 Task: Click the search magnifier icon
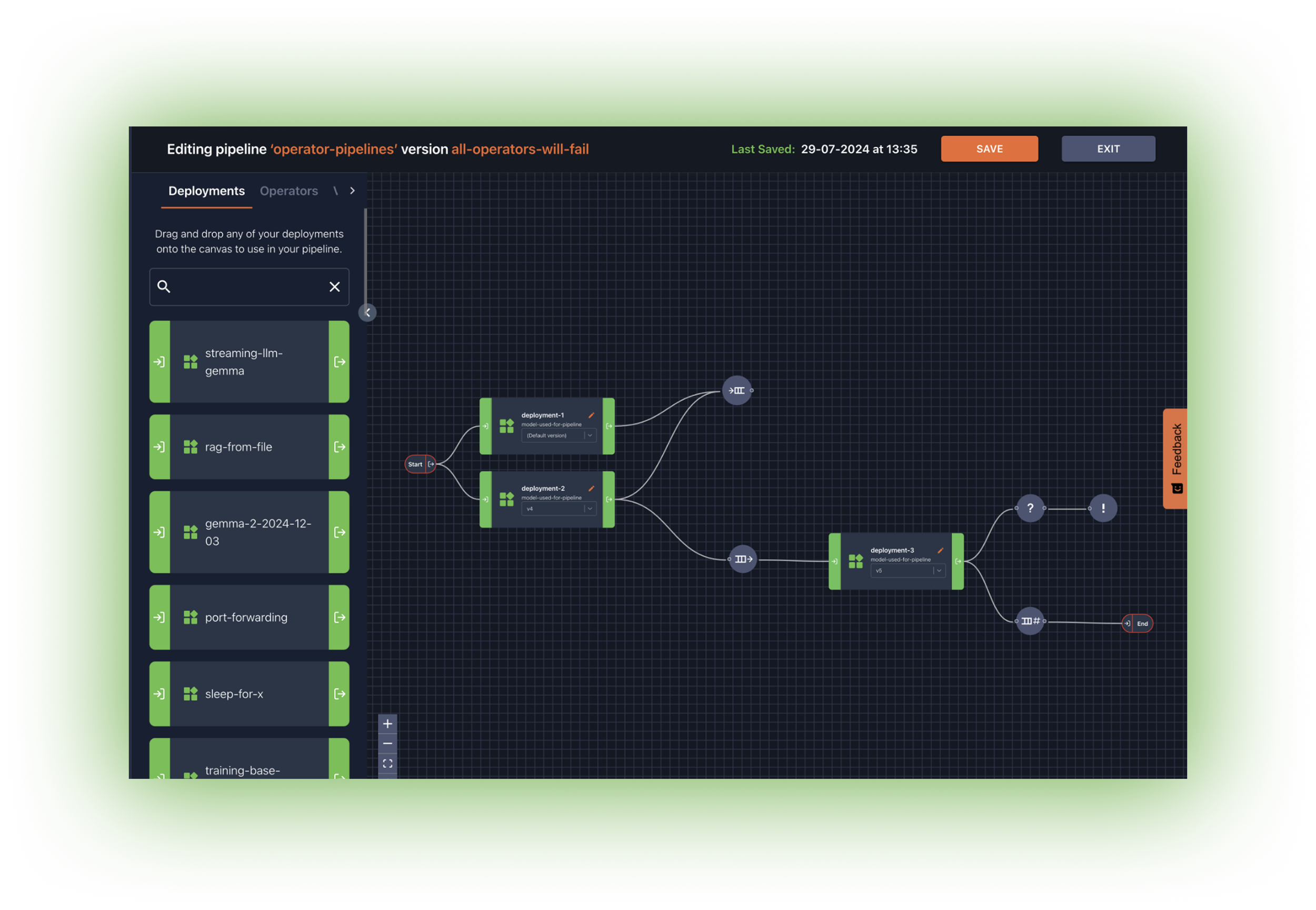[164, 286]
